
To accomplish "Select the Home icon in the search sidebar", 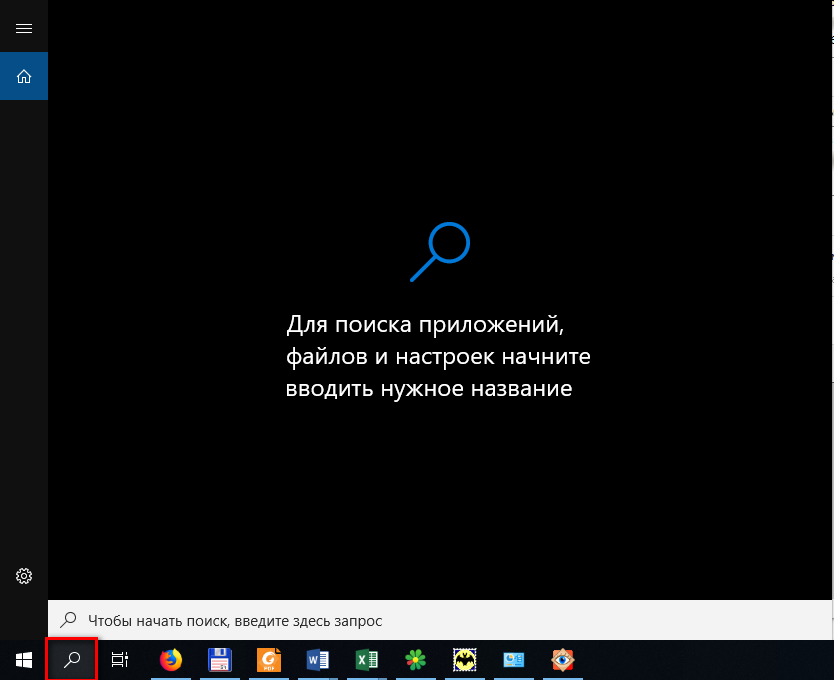I will (x=24, y=76).
